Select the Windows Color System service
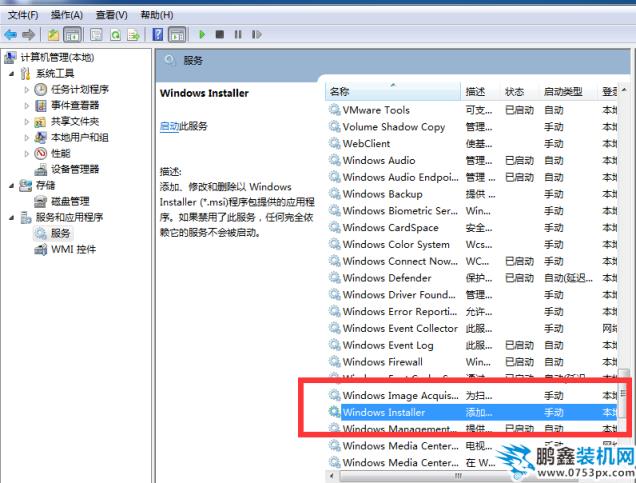The width and height of the screenshot is (636, 483). point(473,245)
